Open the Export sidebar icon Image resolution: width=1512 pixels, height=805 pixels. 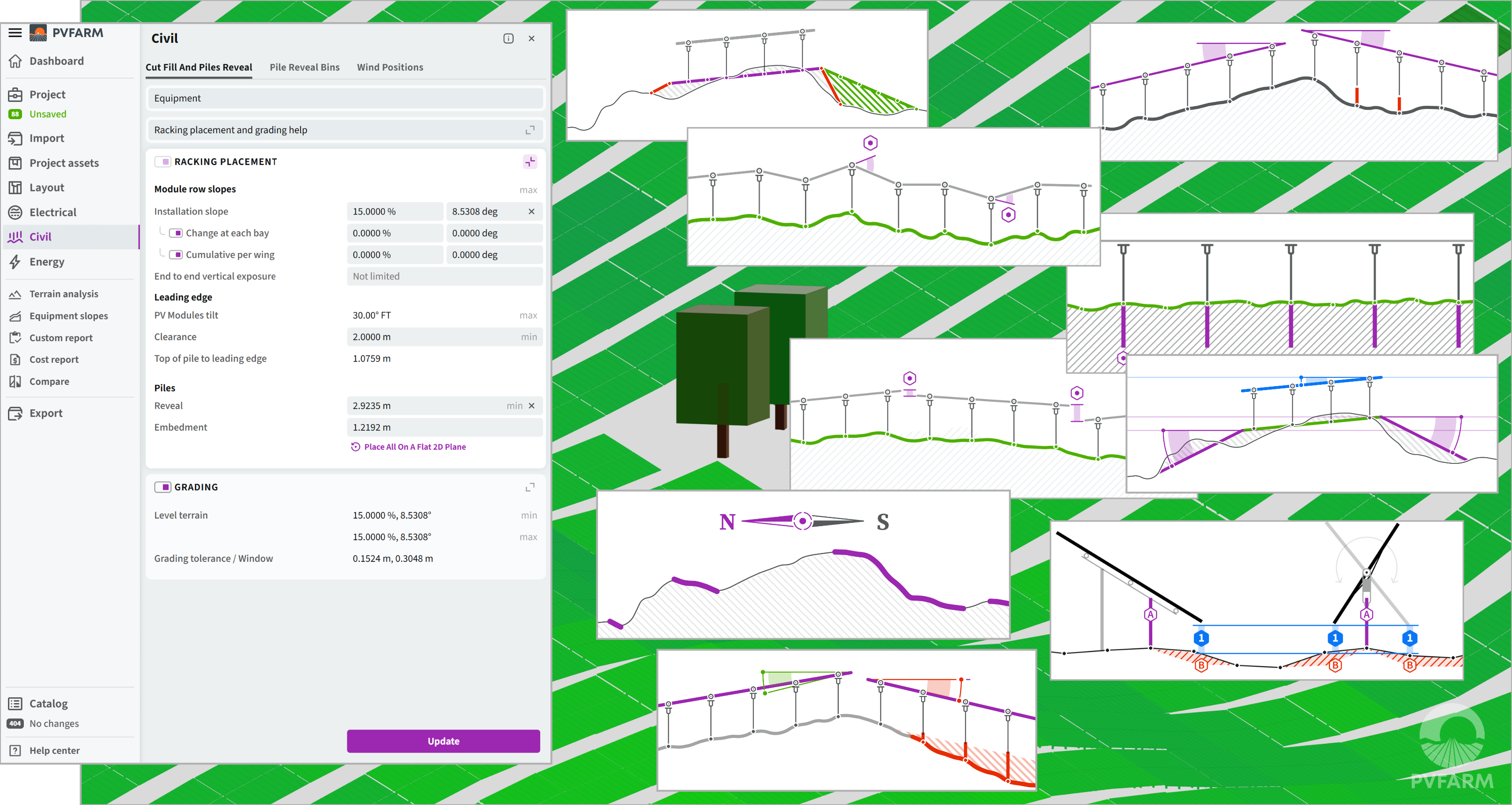(x=15, y=414)
